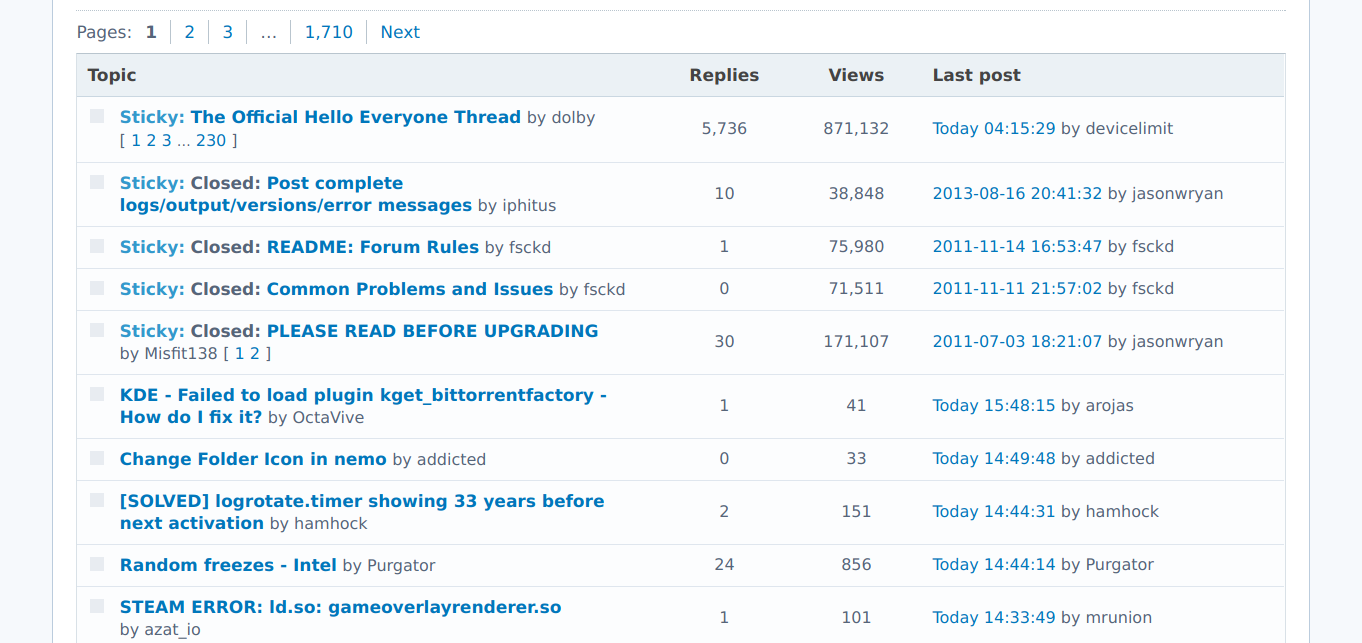Click status icon beside Hello Everyone Thread

(x=97, y=116)
